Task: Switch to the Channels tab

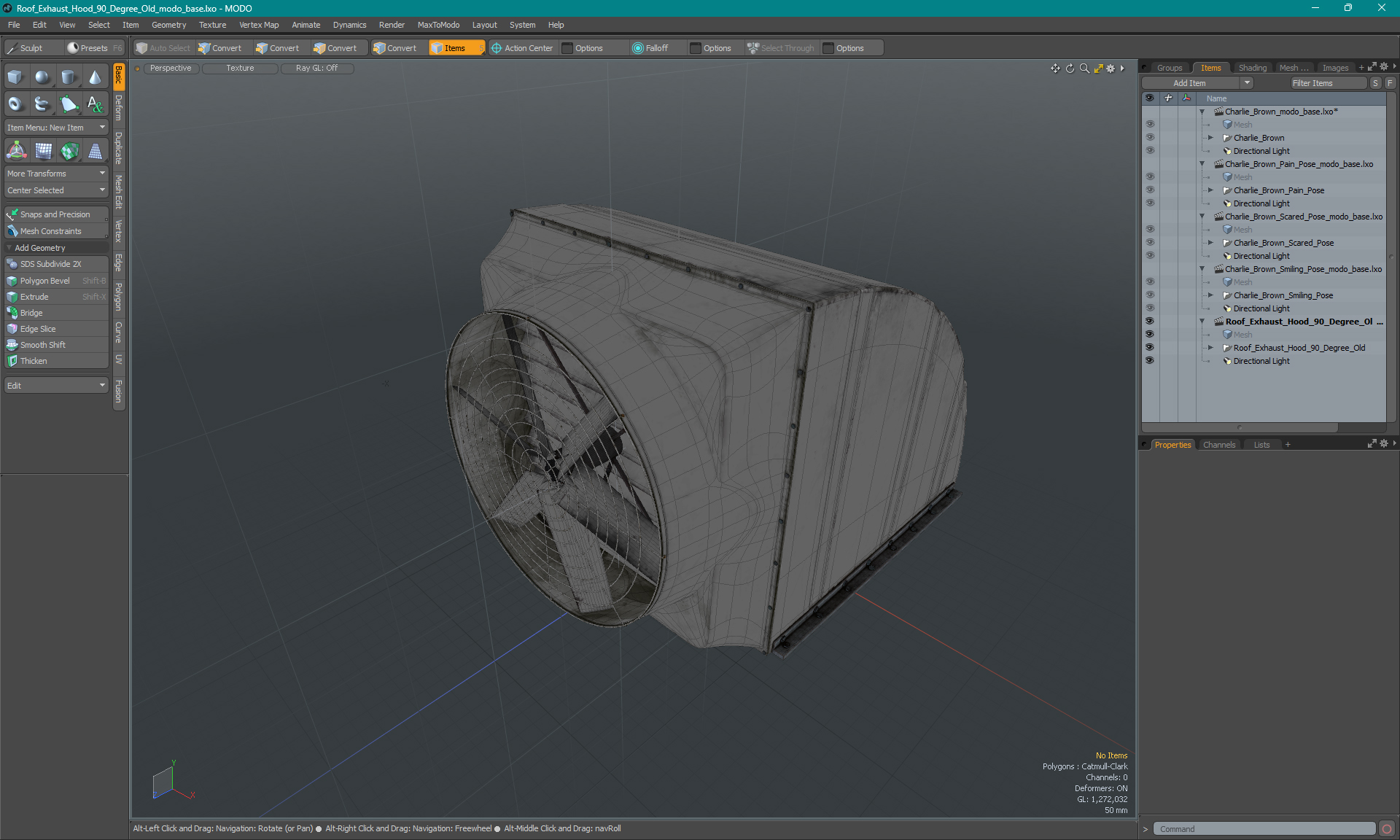Action: pyautogui.click(x=1218, y=445)
